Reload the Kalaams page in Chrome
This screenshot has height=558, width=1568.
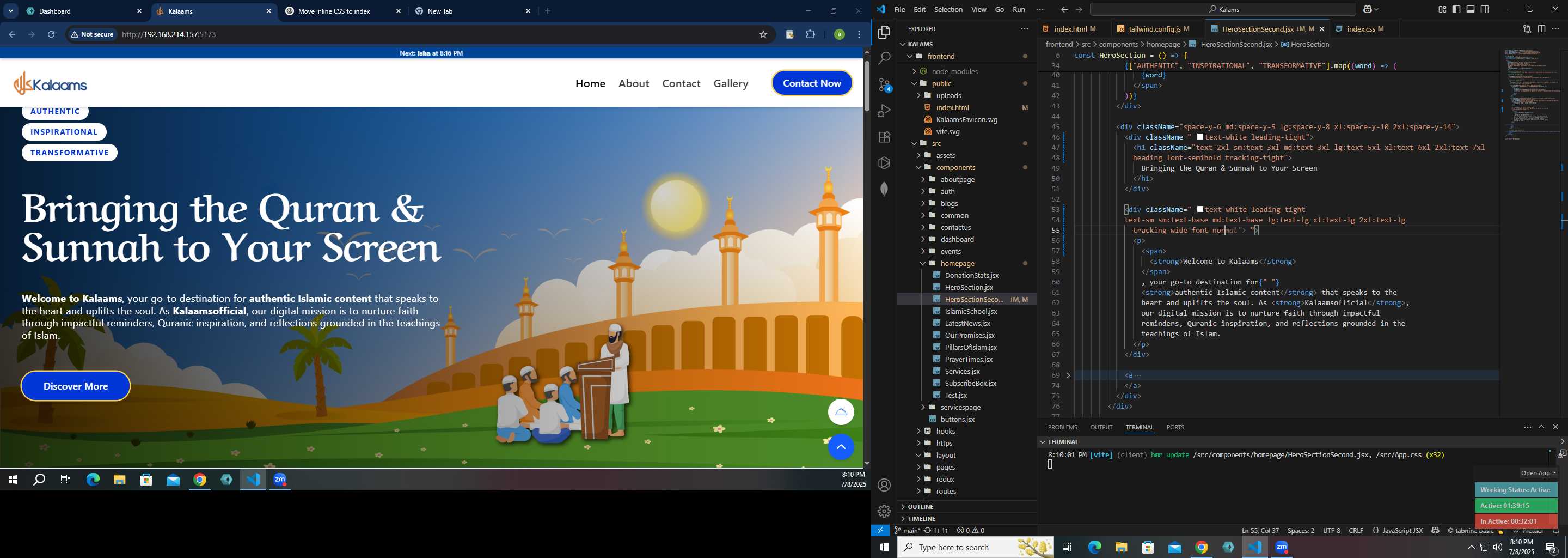coord(51,35)
